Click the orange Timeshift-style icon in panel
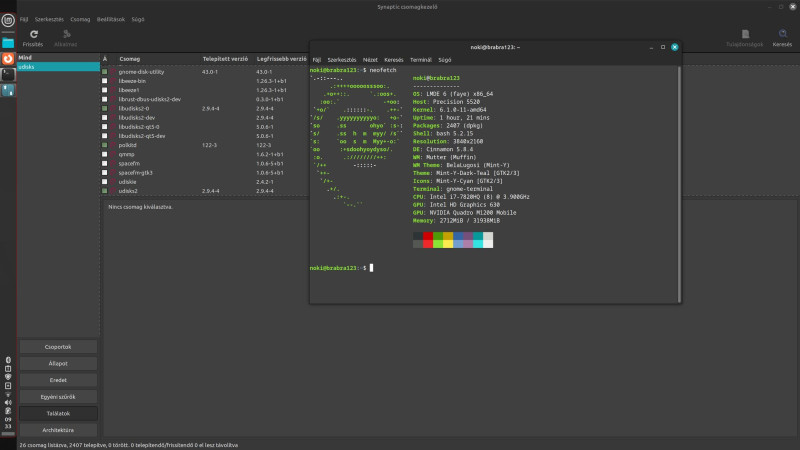Viewport: 800px width, 450px height. [8, 59]
